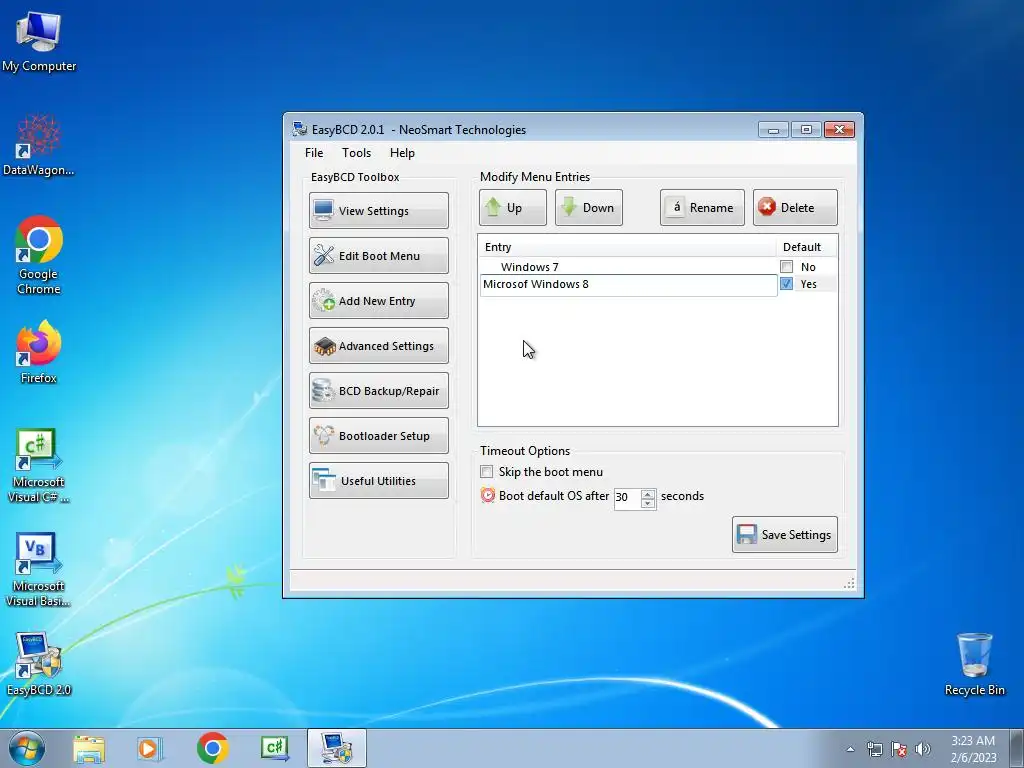Delete the selected boot entry
The height and width of the screenshot is (768, 1024).
795,208
